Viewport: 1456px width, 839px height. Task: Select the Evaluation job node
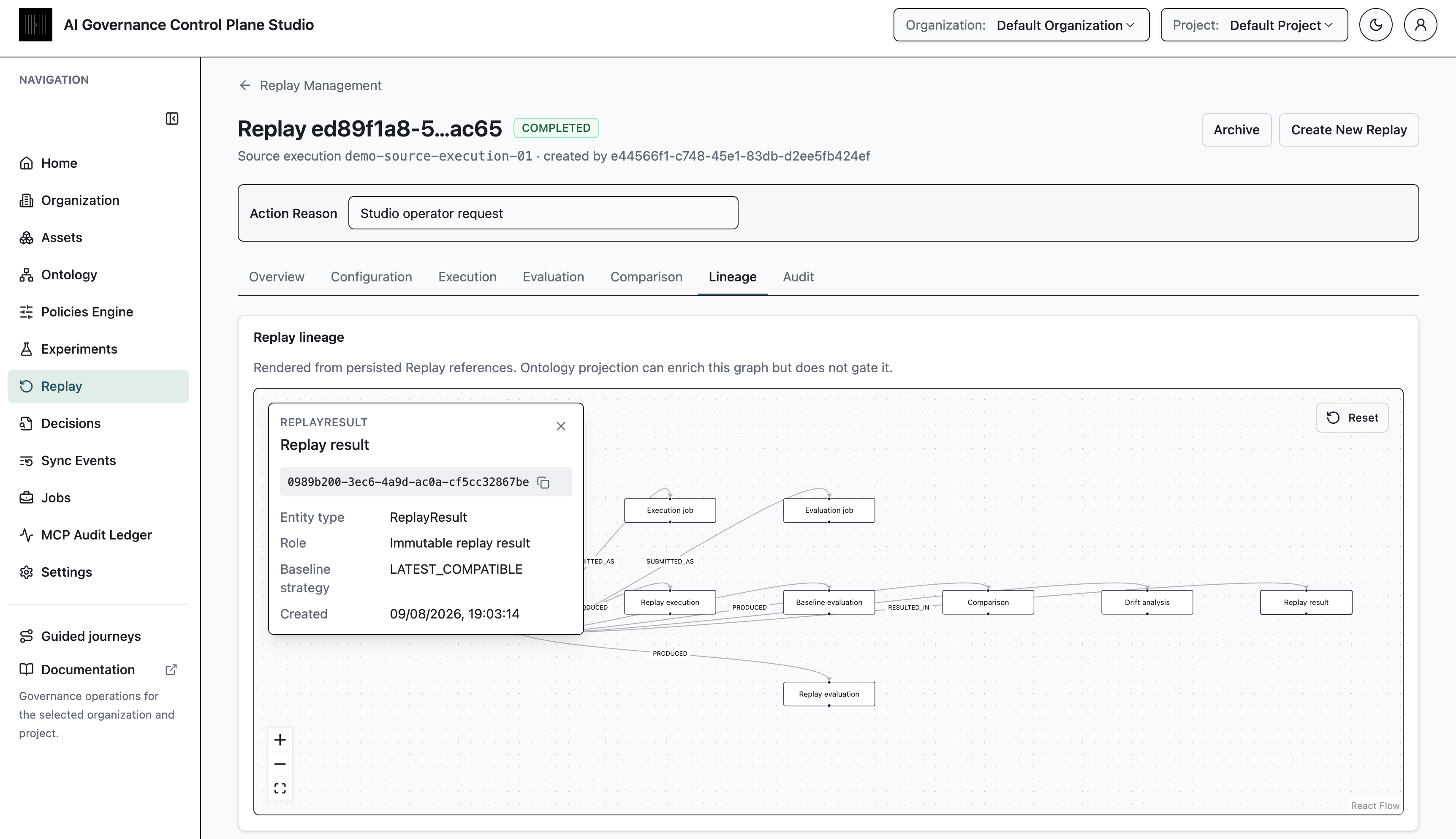[x=829, y=511]
